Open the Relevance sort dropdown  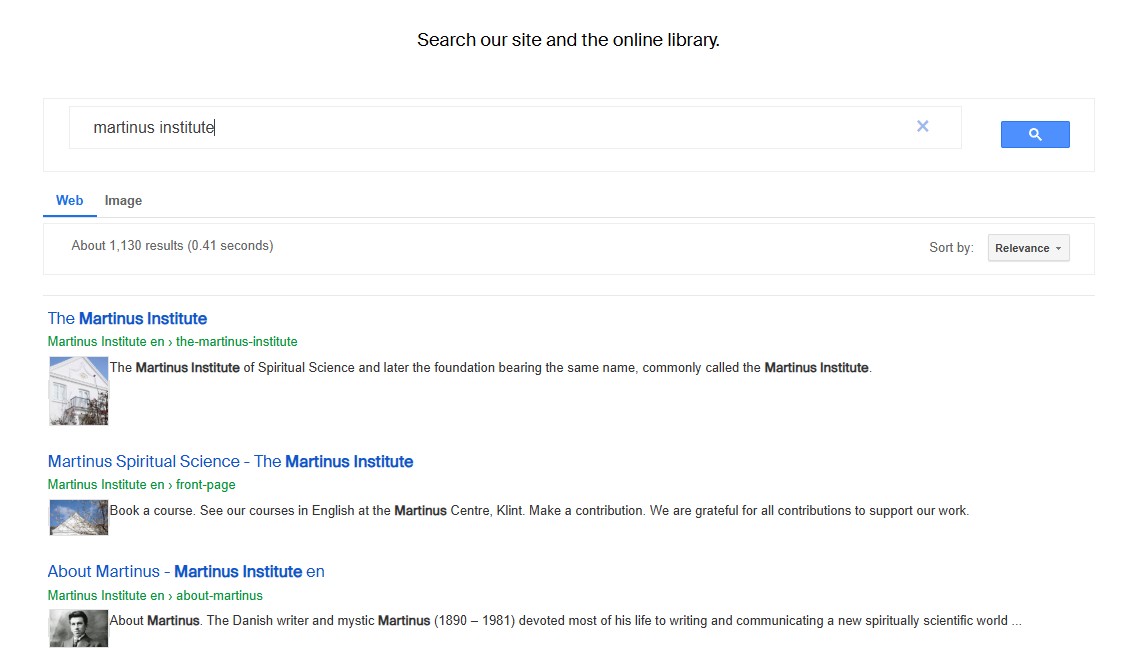1028,248
